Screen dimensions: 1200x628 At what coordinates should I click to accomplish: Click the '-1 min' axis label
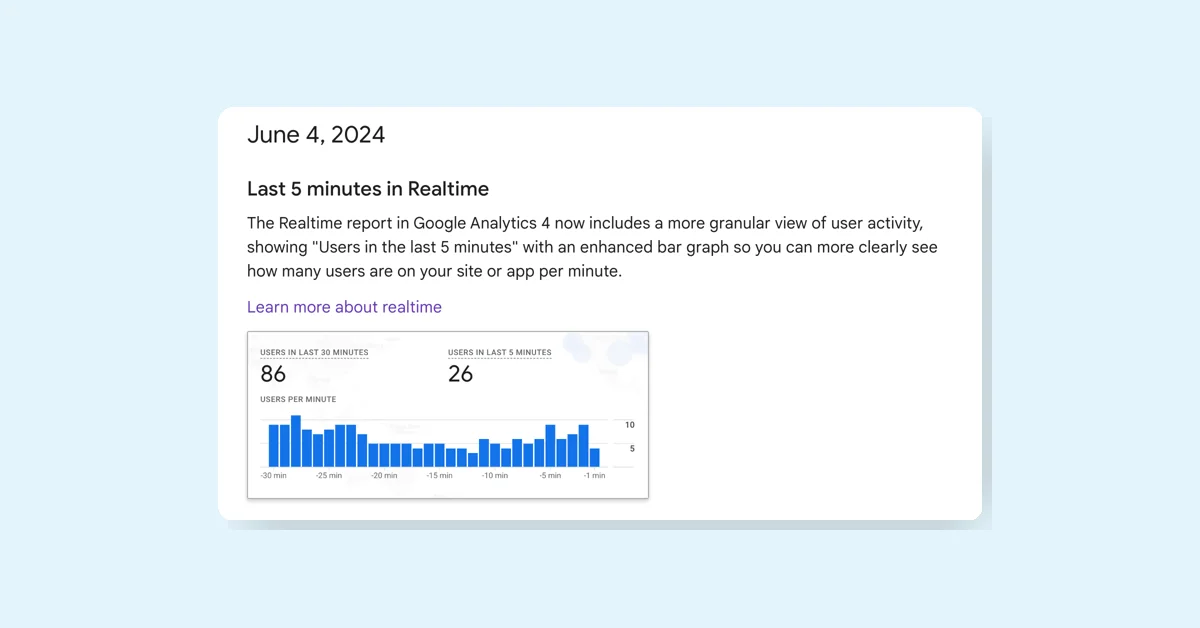[x=594, y=476]
